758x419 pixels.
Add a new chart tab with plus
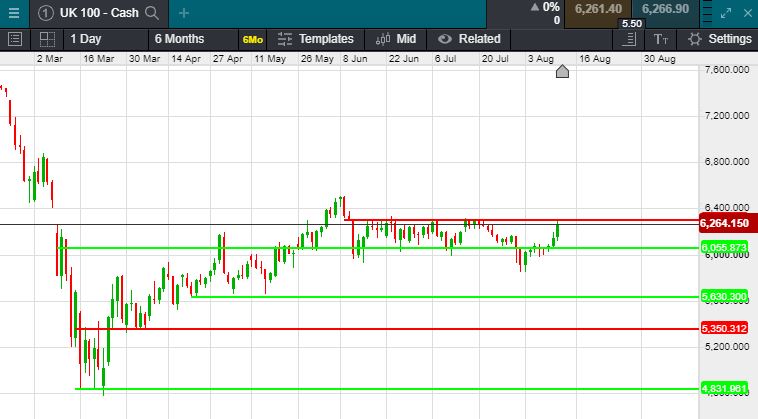[x=184, y=13]
